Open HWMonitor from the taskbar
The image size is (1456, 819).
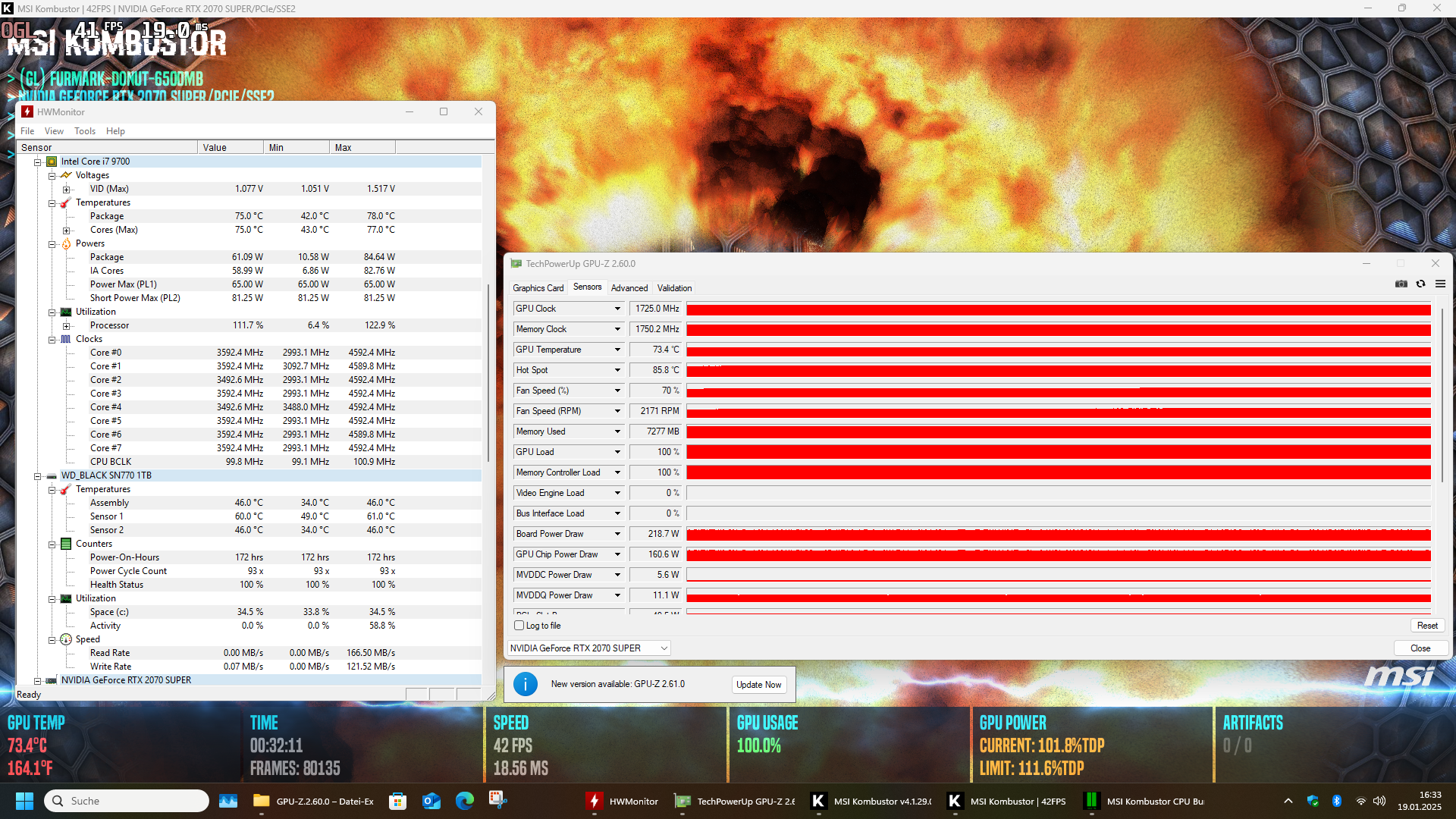click(x=622, y=801)
